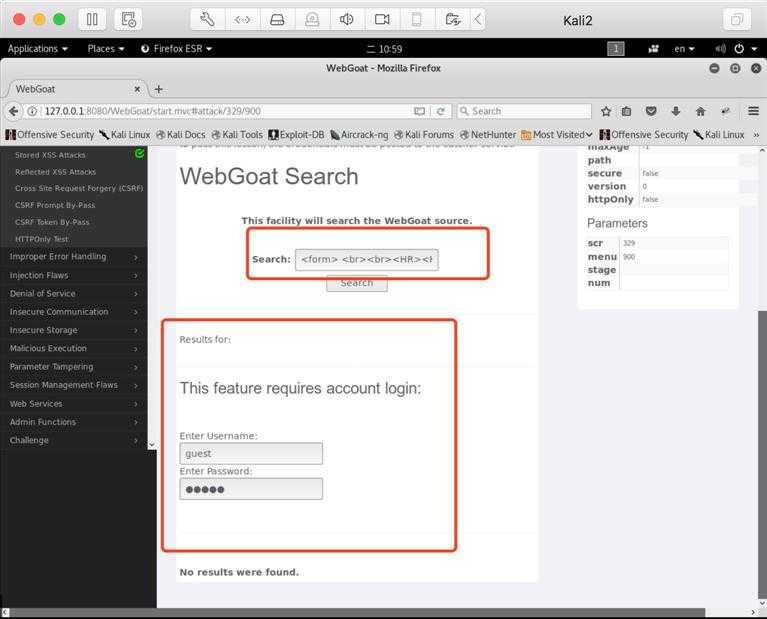
Task: Open Firefox ESR app menu
Action: pos(176,48)
